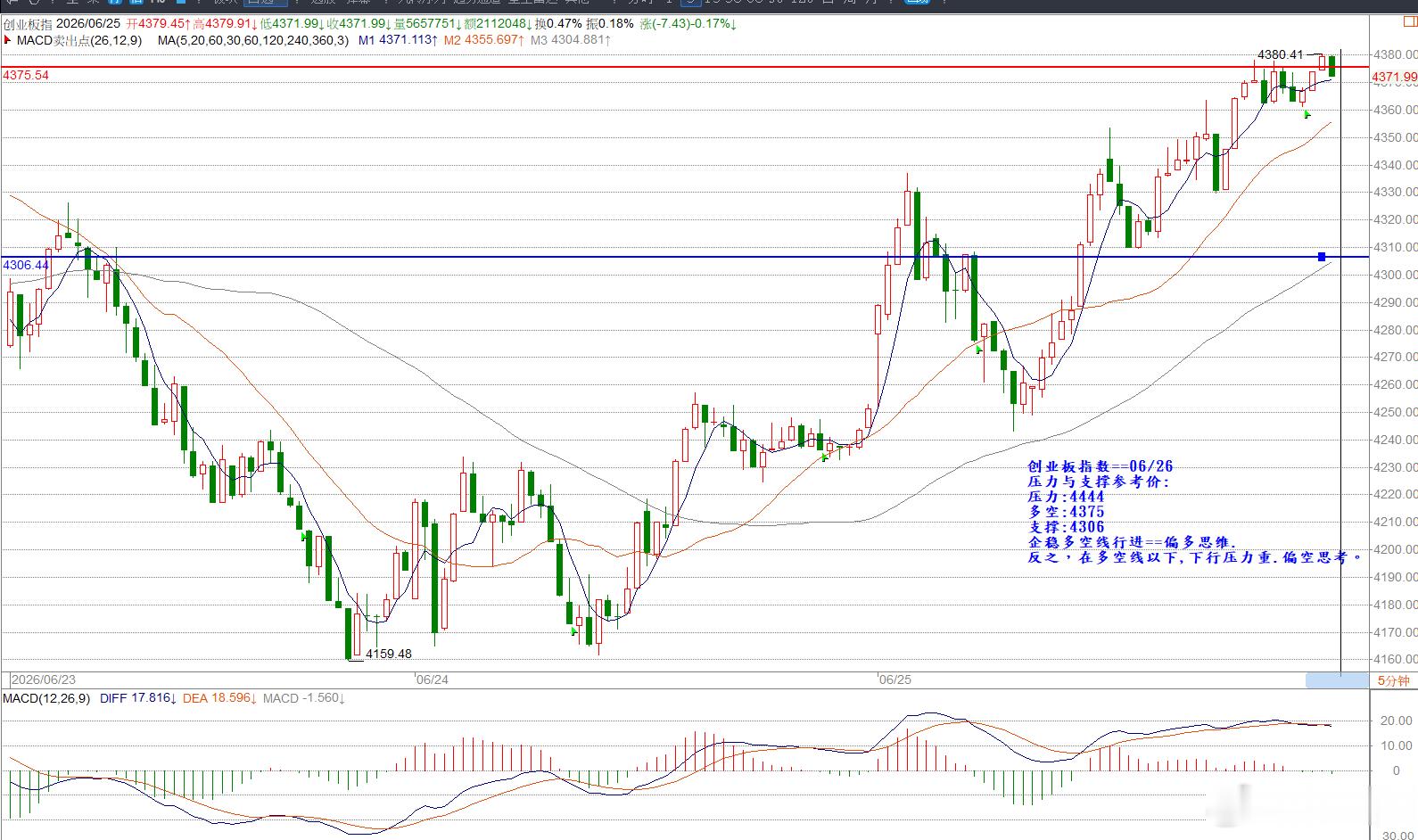This screenshot has height=840, width=1418.
Task: Select the blue square handle on the 4306.44 line
Action: tap(1322, 257)
